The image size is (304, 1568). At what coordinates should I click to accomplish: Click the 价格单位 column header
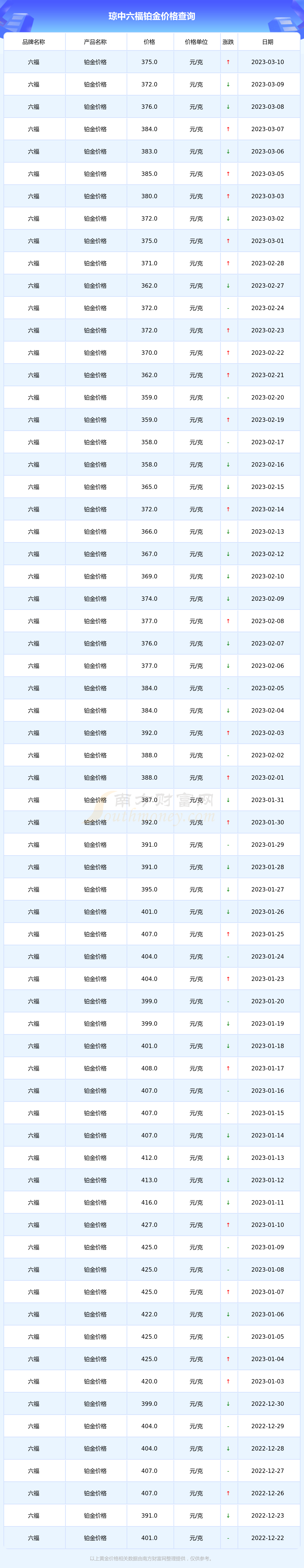pyautogui.click(x=196, y=42)
